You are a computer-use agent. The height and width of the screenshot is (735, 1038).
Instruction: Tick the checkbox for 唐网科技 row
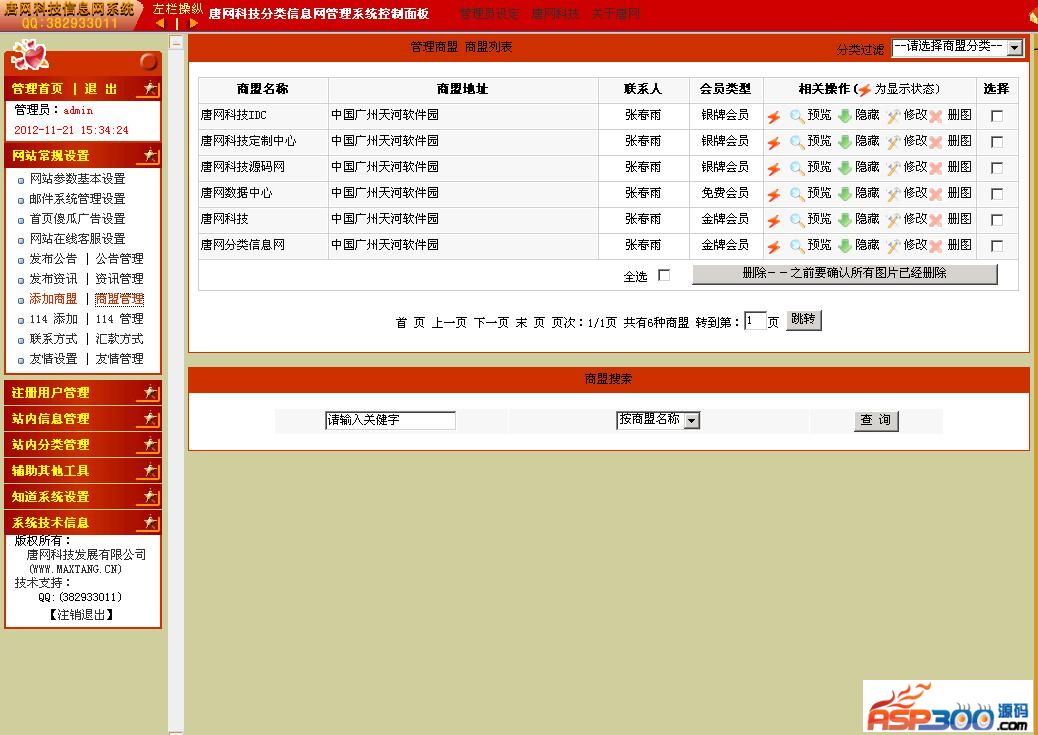996,220
